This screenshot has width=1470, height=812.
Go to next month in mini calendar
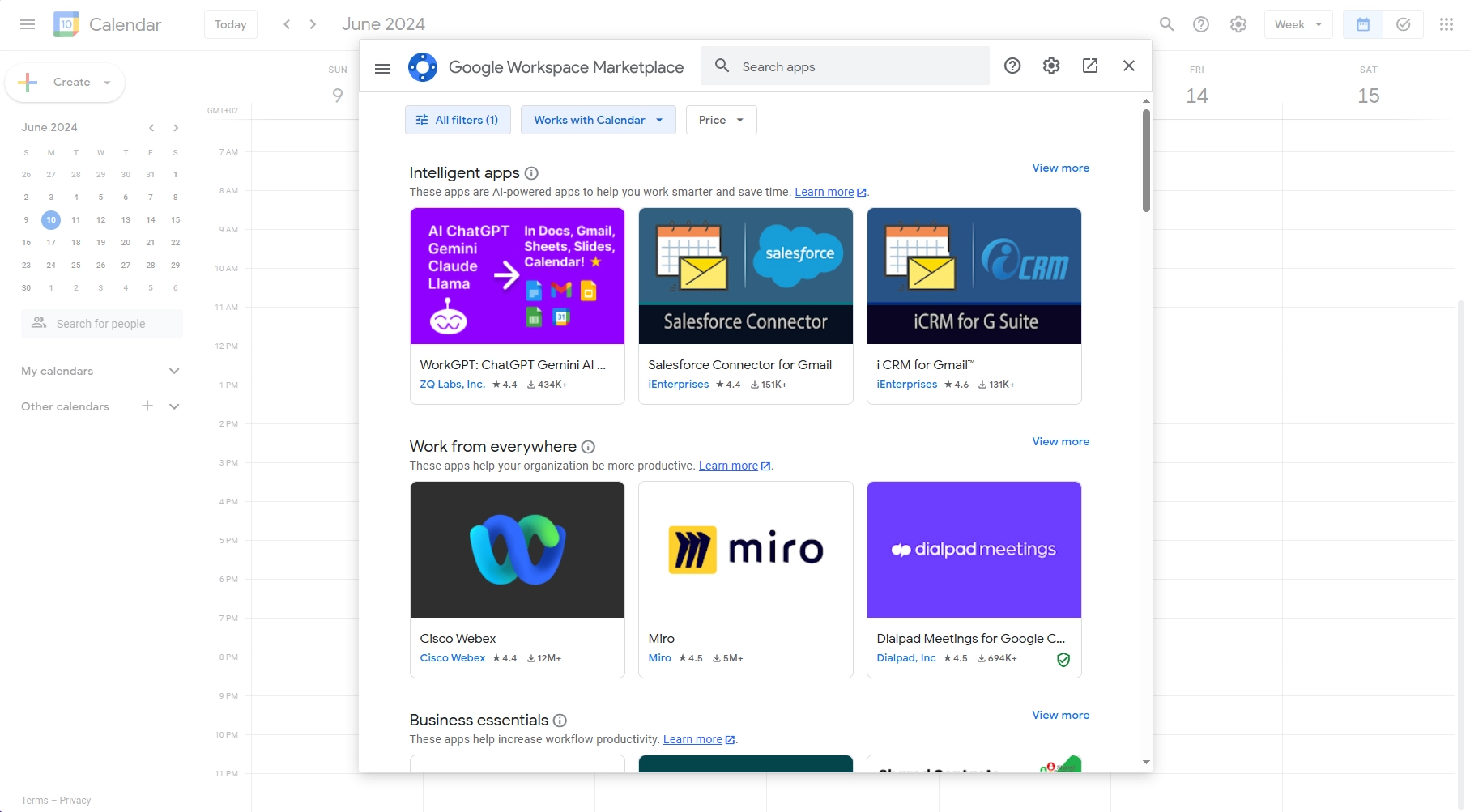point(176,128)
